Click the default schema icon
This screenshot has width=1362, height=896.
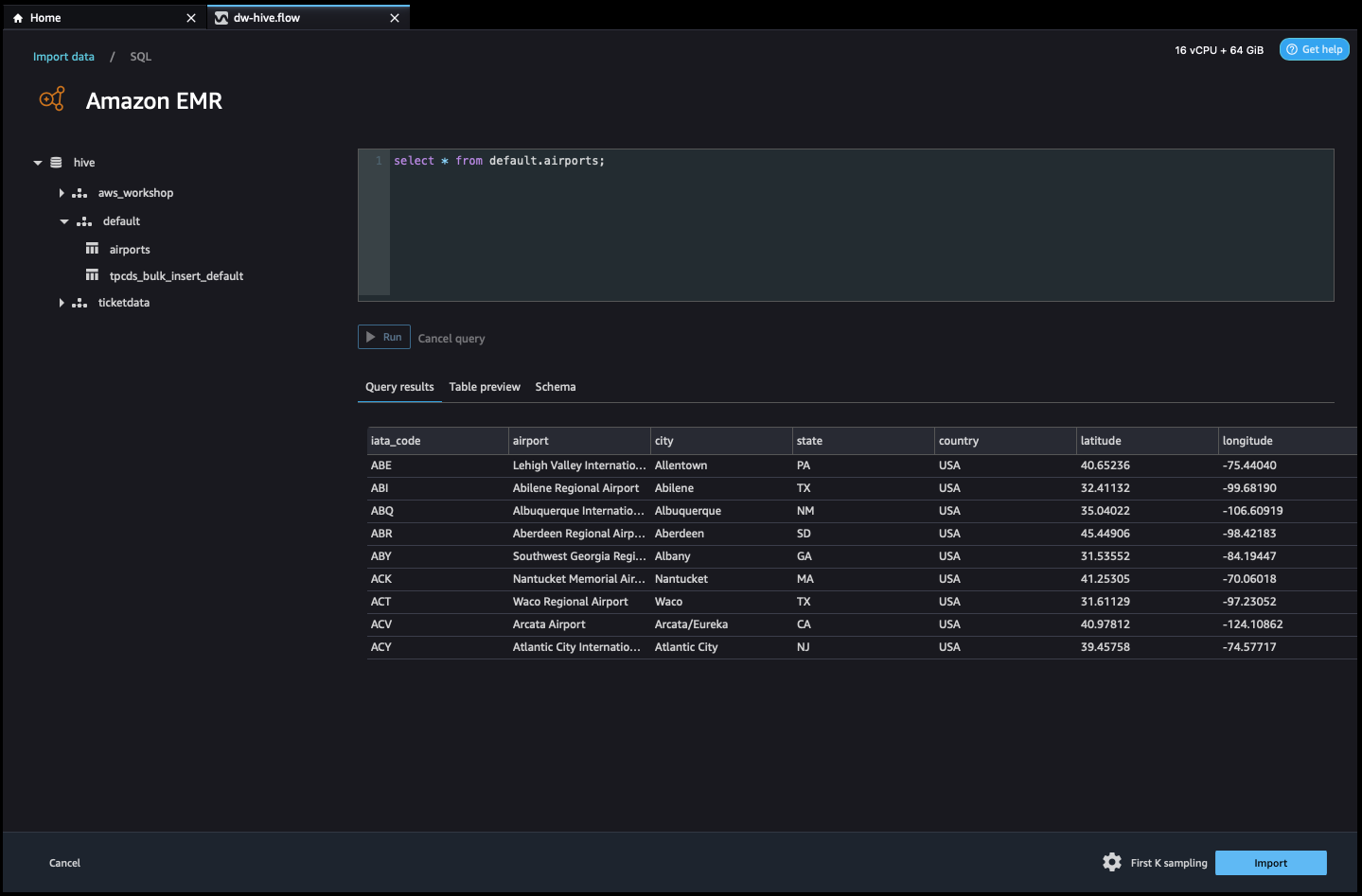click(84, 221)
